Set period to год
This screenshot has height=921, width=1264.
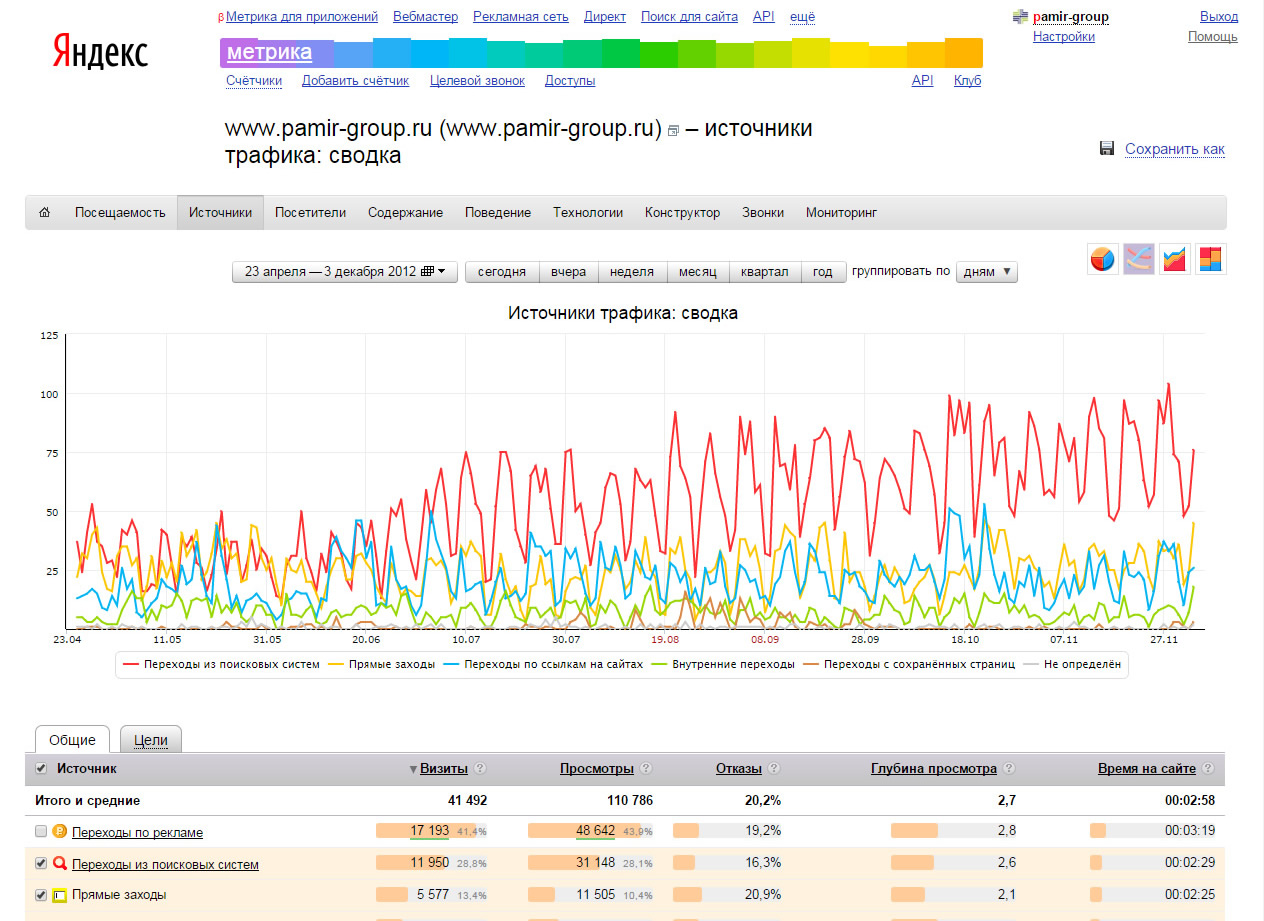click(x=823, y=271)
